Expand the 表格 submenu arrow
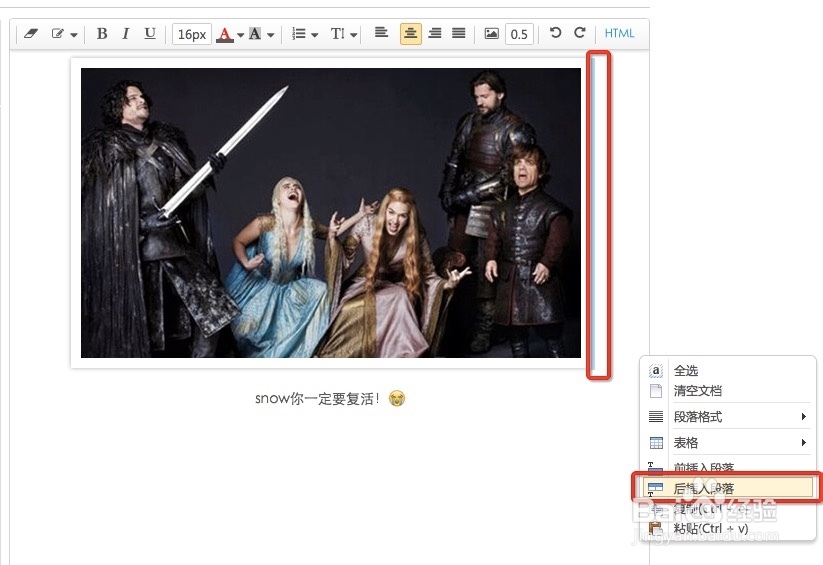 (x=804, y=443)
